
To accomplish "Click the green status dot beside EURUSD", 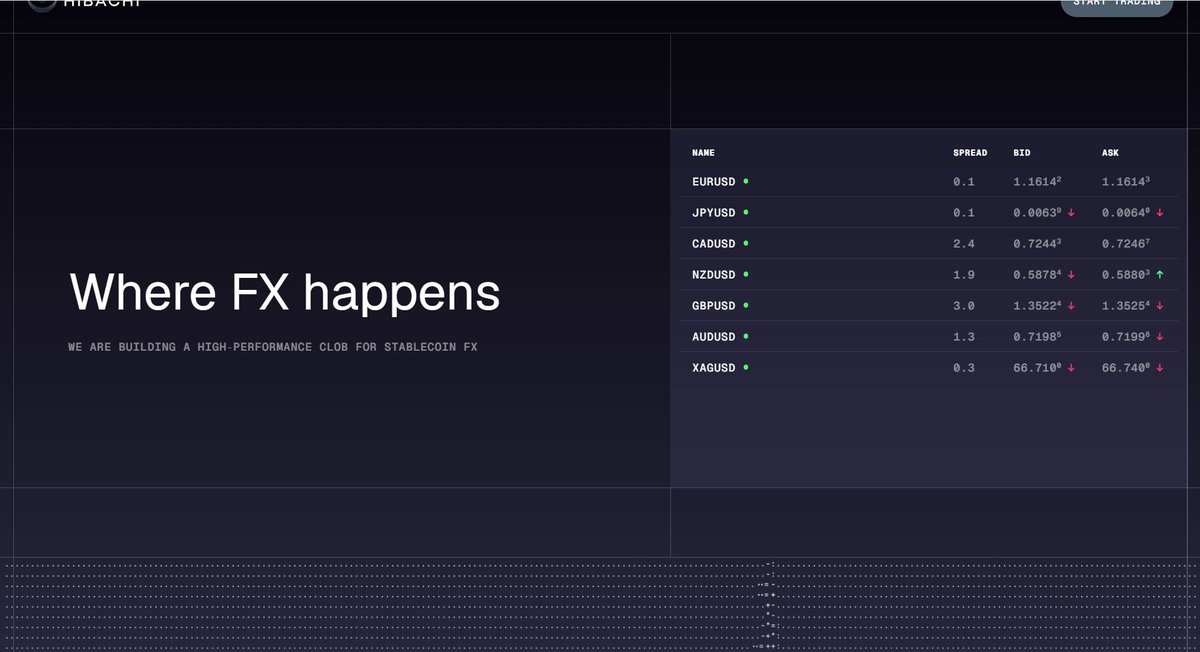I will 746,181.
